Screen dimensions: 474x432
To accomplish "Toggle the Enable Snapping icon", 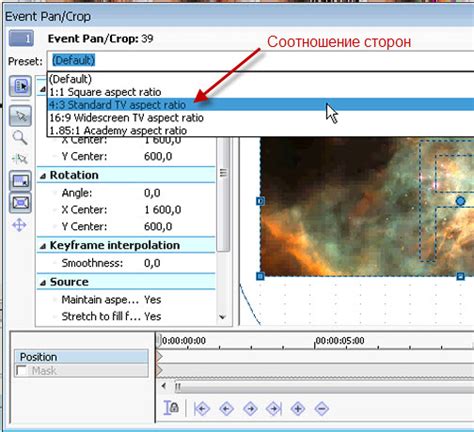I will click(x=20, y=159).
